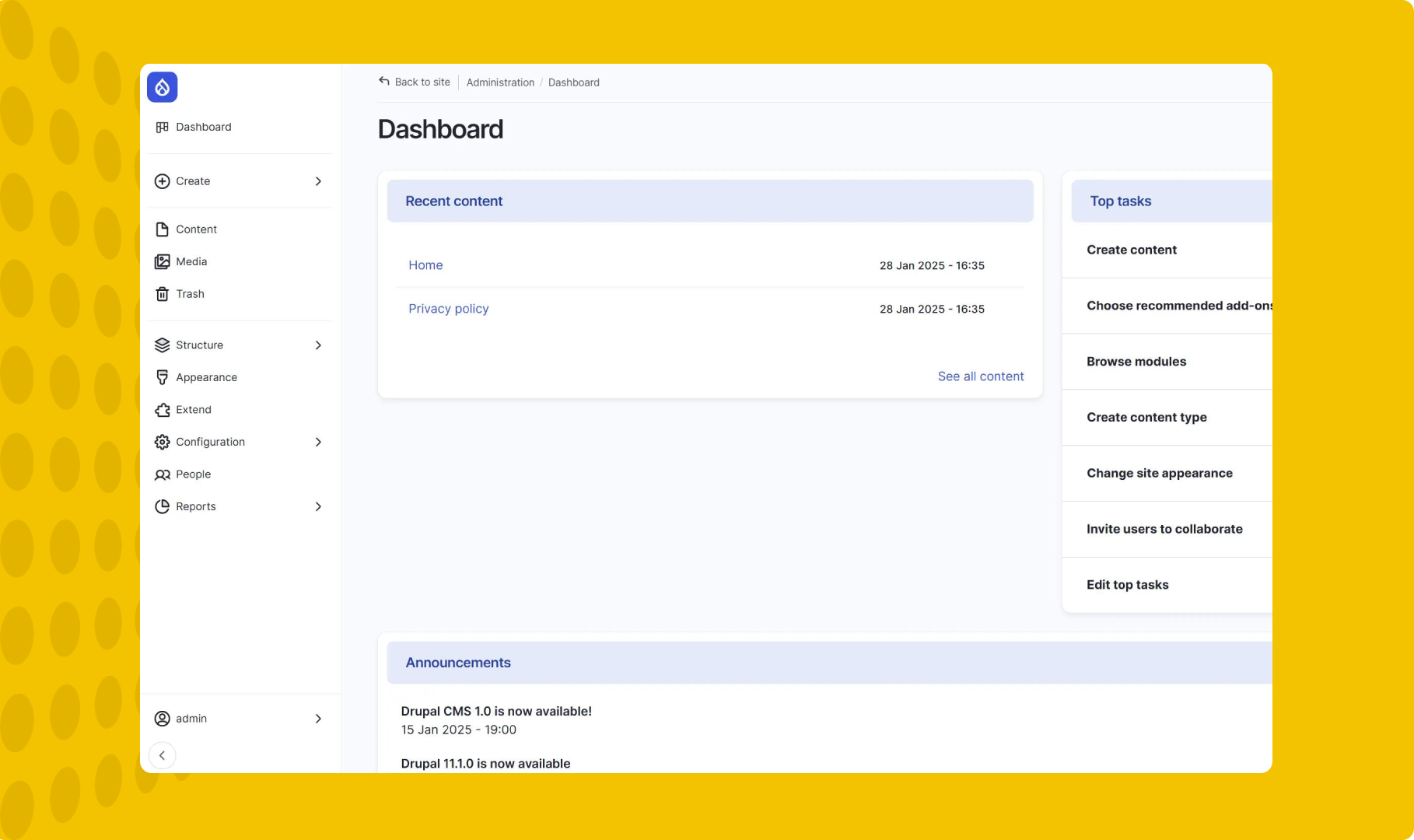This screenshot has height=840, width=1414.
Task: Open the admin user menu
Action: tap(240, 719)
